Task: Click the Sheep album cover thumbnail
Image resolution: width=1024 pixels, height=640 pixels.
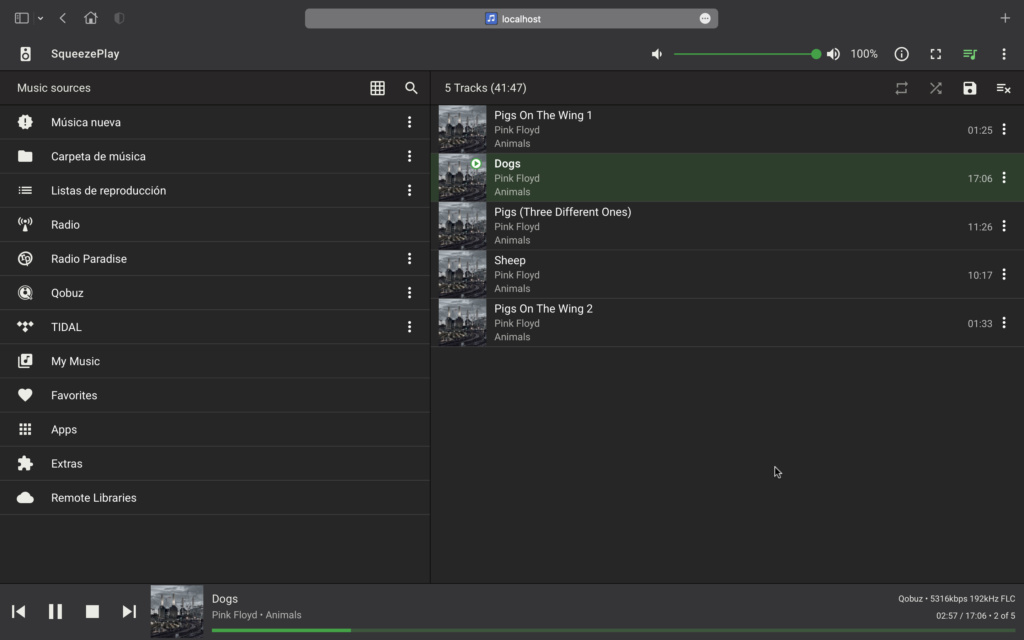Action: coord(462,274)
